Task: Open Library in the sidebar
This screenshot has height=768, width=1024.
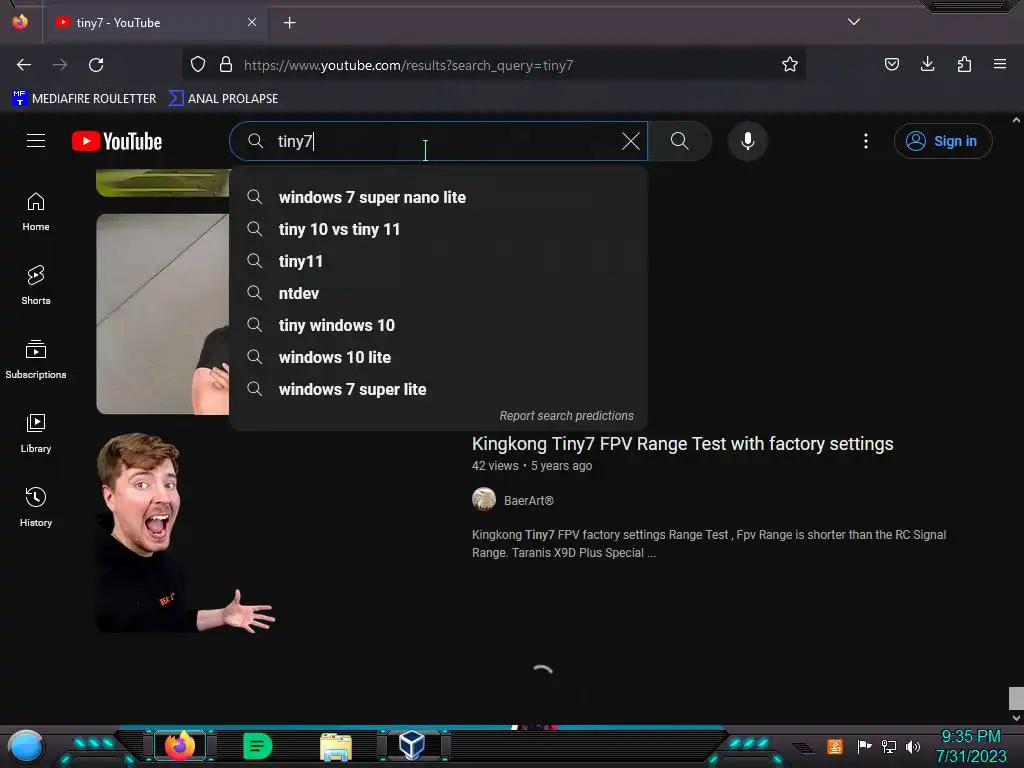Action: click(36, 434)
